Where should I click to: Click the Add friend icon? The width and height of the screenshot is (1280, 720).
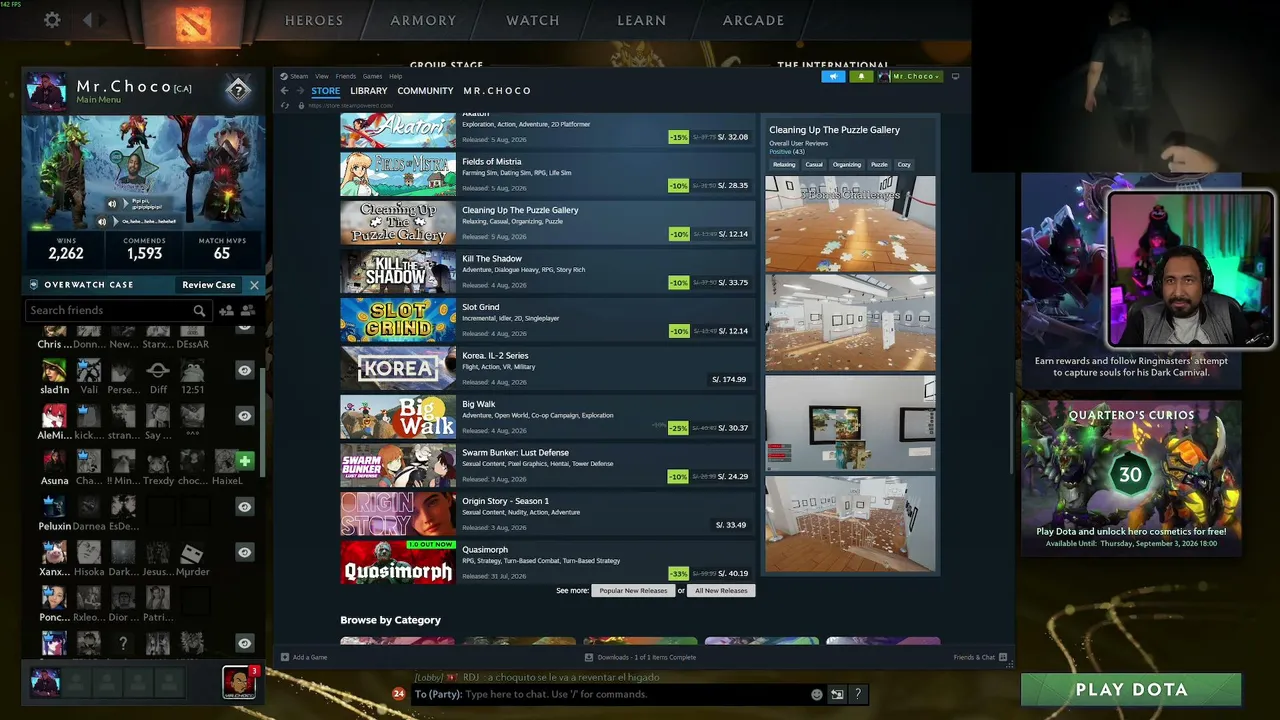[227, 311]
